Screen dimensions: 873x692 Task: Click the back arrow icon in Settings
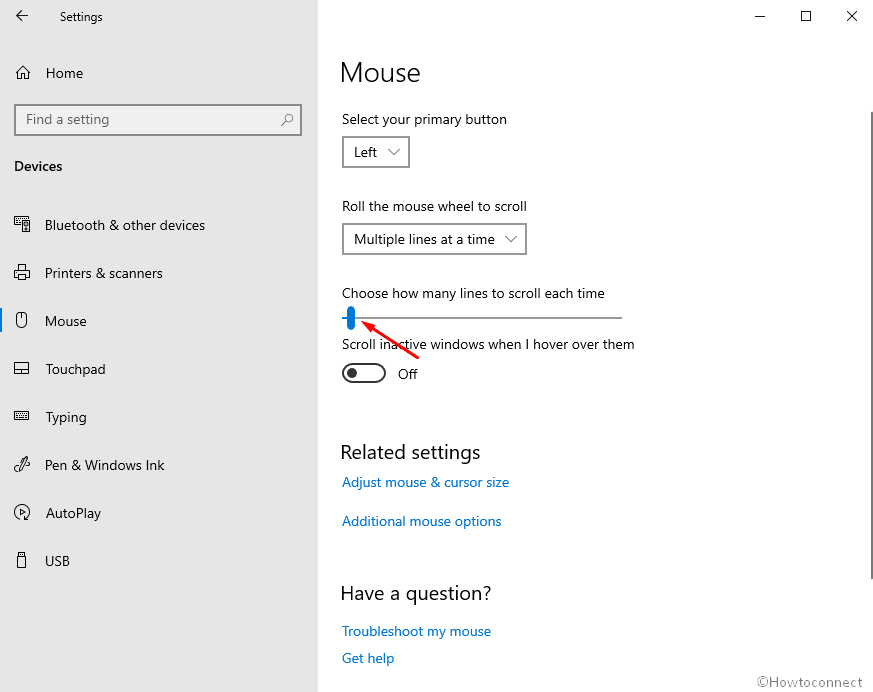point(22,16)
